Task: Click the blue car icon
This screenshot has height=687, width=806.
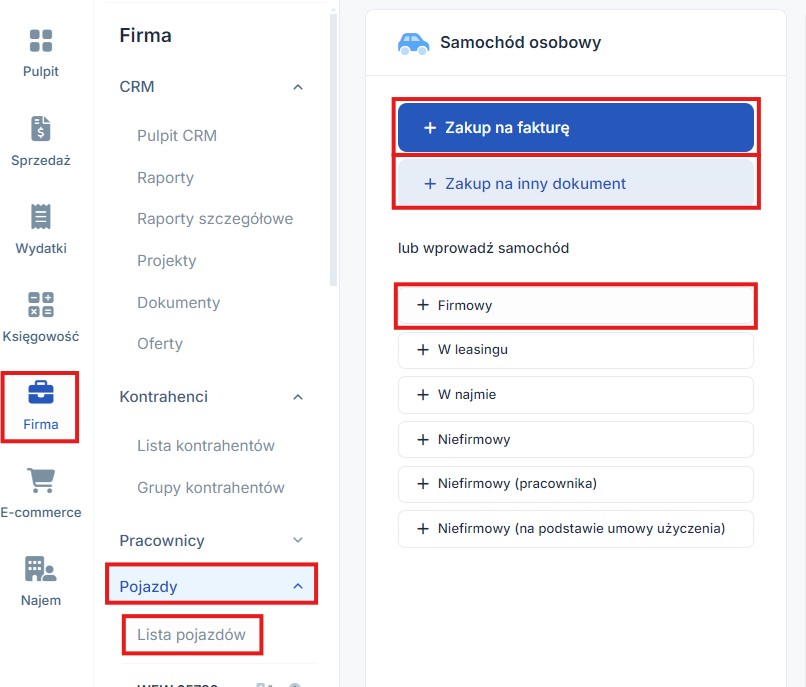Action: [412, 43]
